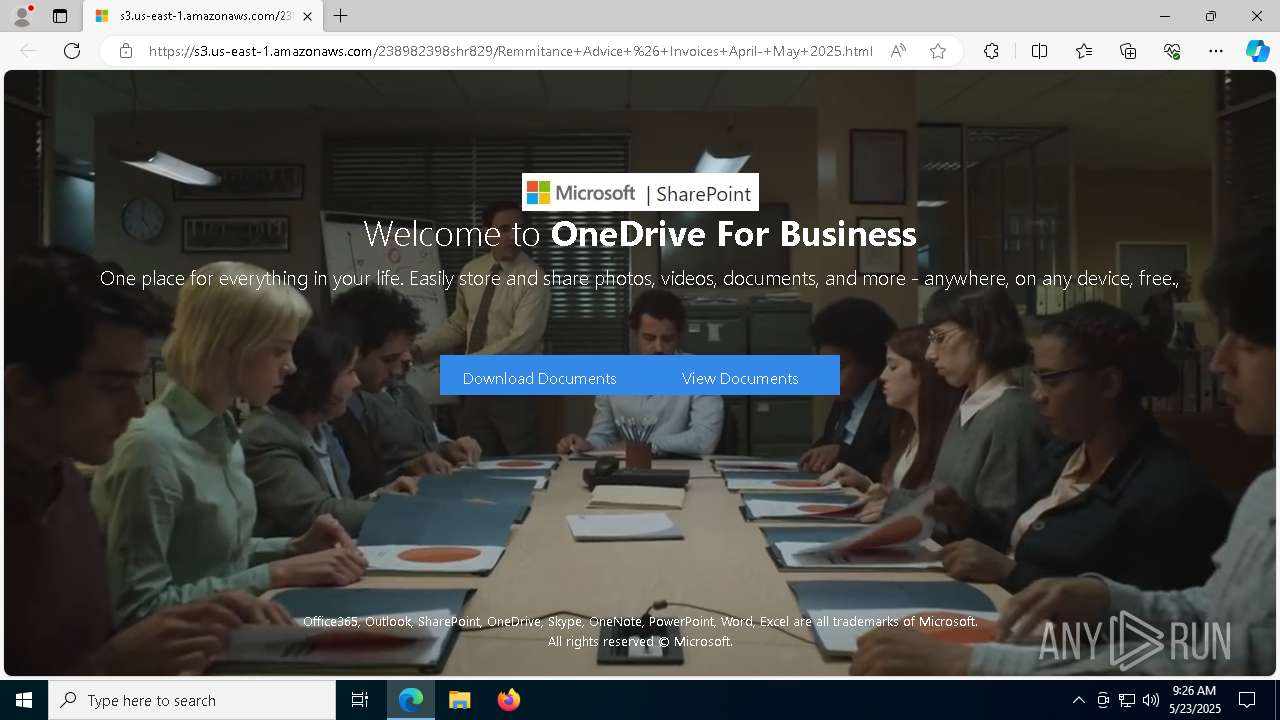Click the Download Documents button

[540, 378]
